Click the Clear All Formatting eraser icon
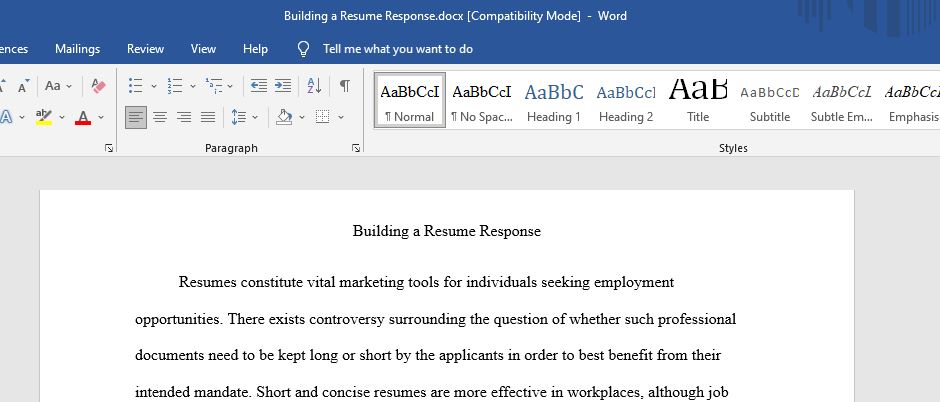The width and height of the screenshot is (940, 402). 99,86
